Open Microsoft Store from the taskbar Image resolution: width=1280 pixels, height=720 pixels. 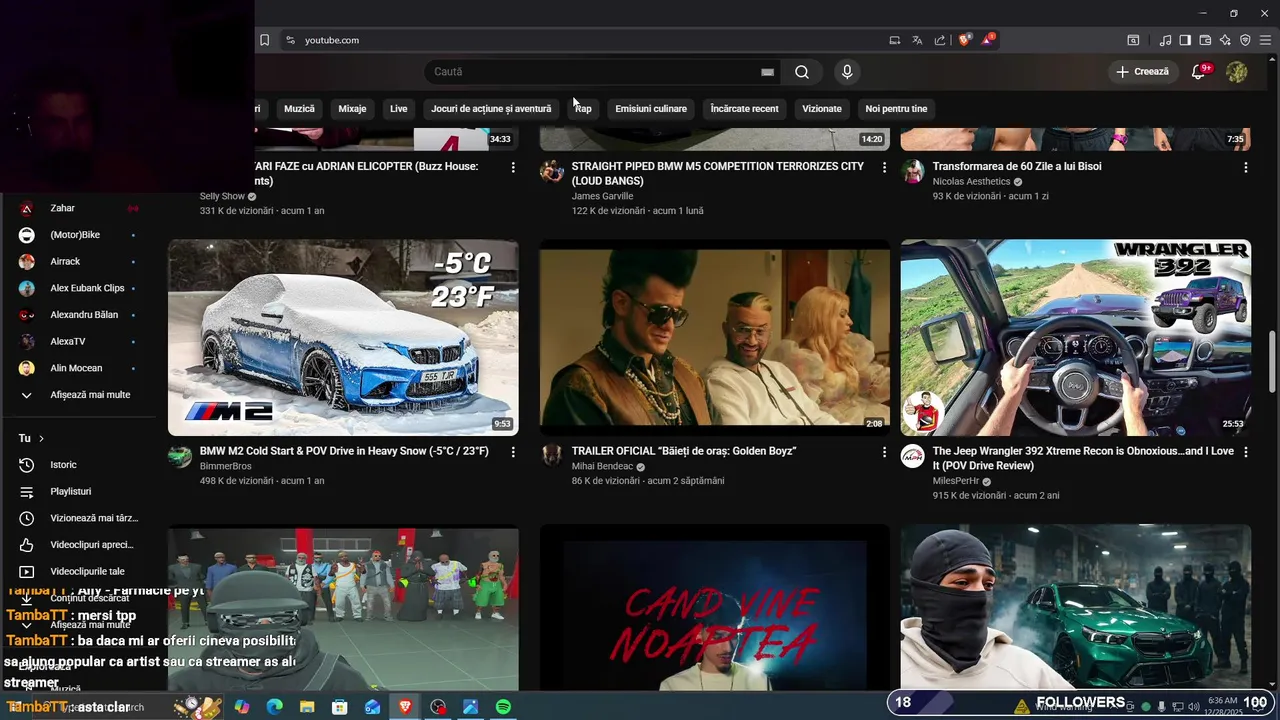pos(340,707)
